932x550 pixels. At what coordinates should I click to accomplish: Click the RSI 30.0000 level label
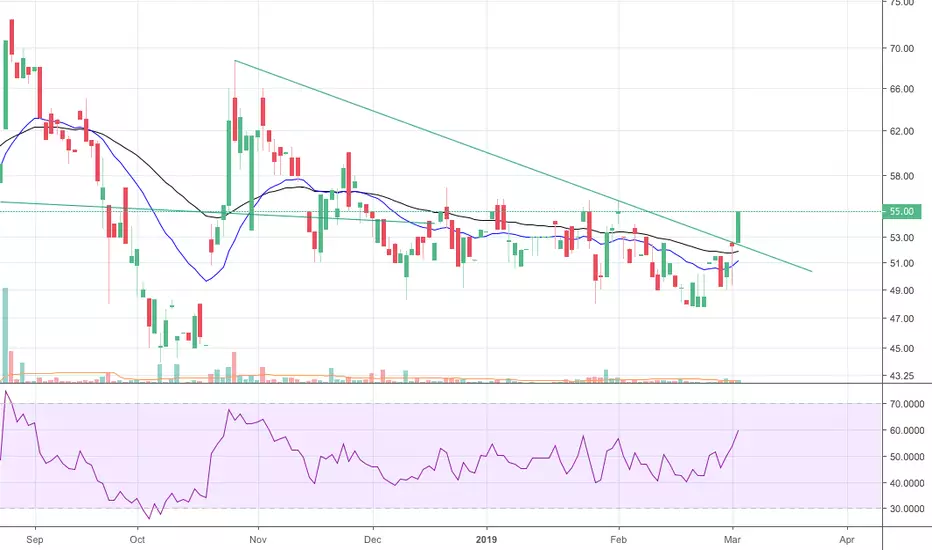tap(906, 508)
